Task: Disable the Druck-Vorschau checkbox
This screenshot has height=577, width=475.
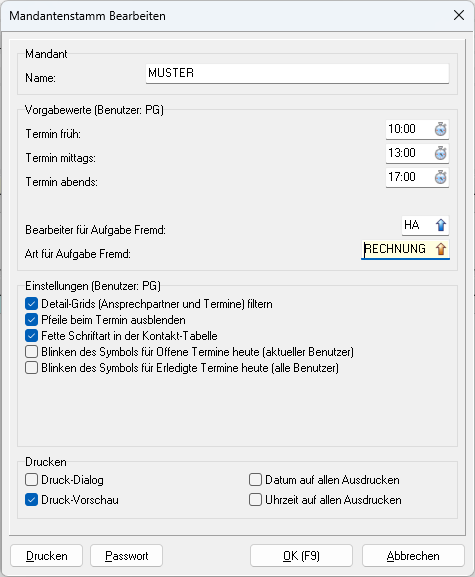Action: [32, 500]
